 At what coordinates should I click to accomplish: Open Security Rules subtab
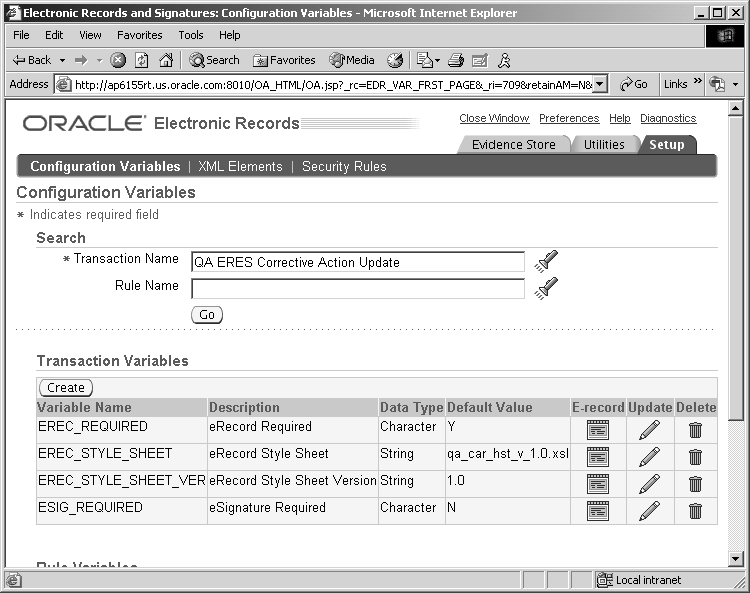344,166
